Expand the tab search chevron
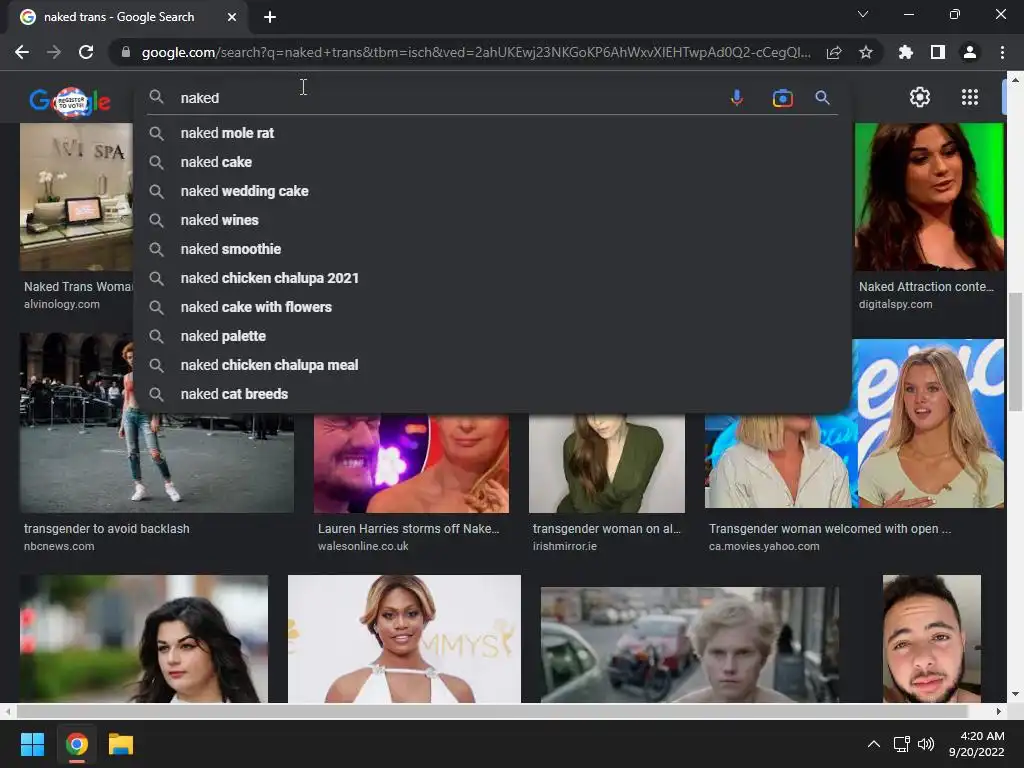This screenshot has height=768, width=1024. pos(863,14)
